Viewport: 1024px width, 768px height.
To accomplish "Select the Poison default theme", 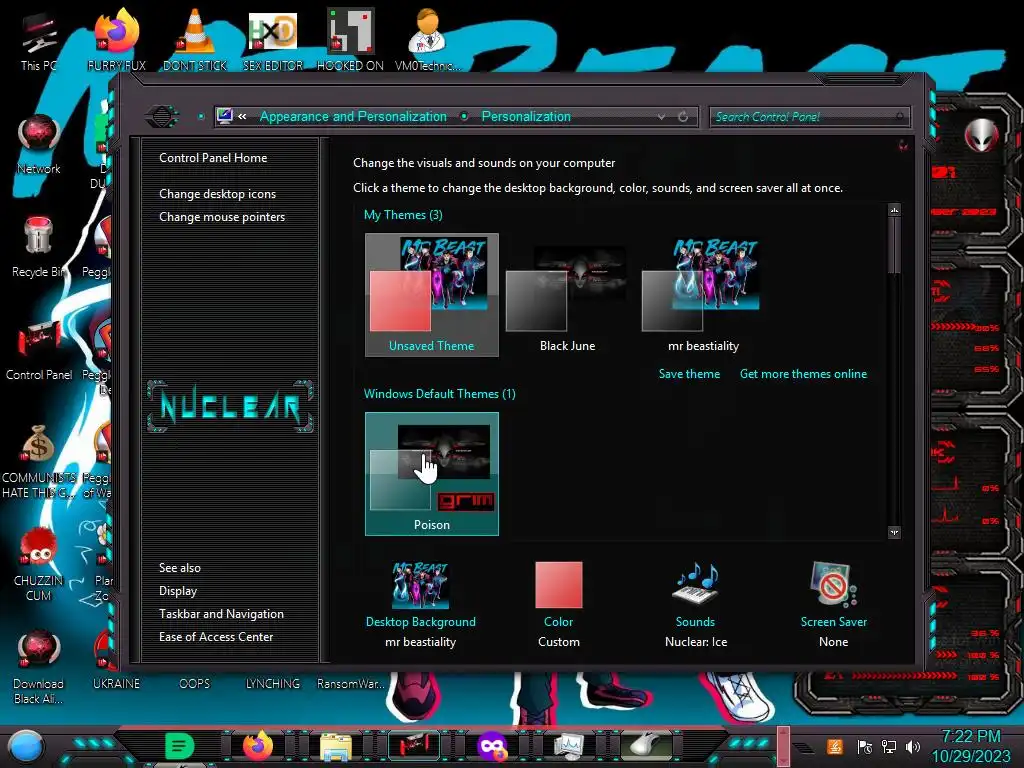I will click(x=432, y=473).
